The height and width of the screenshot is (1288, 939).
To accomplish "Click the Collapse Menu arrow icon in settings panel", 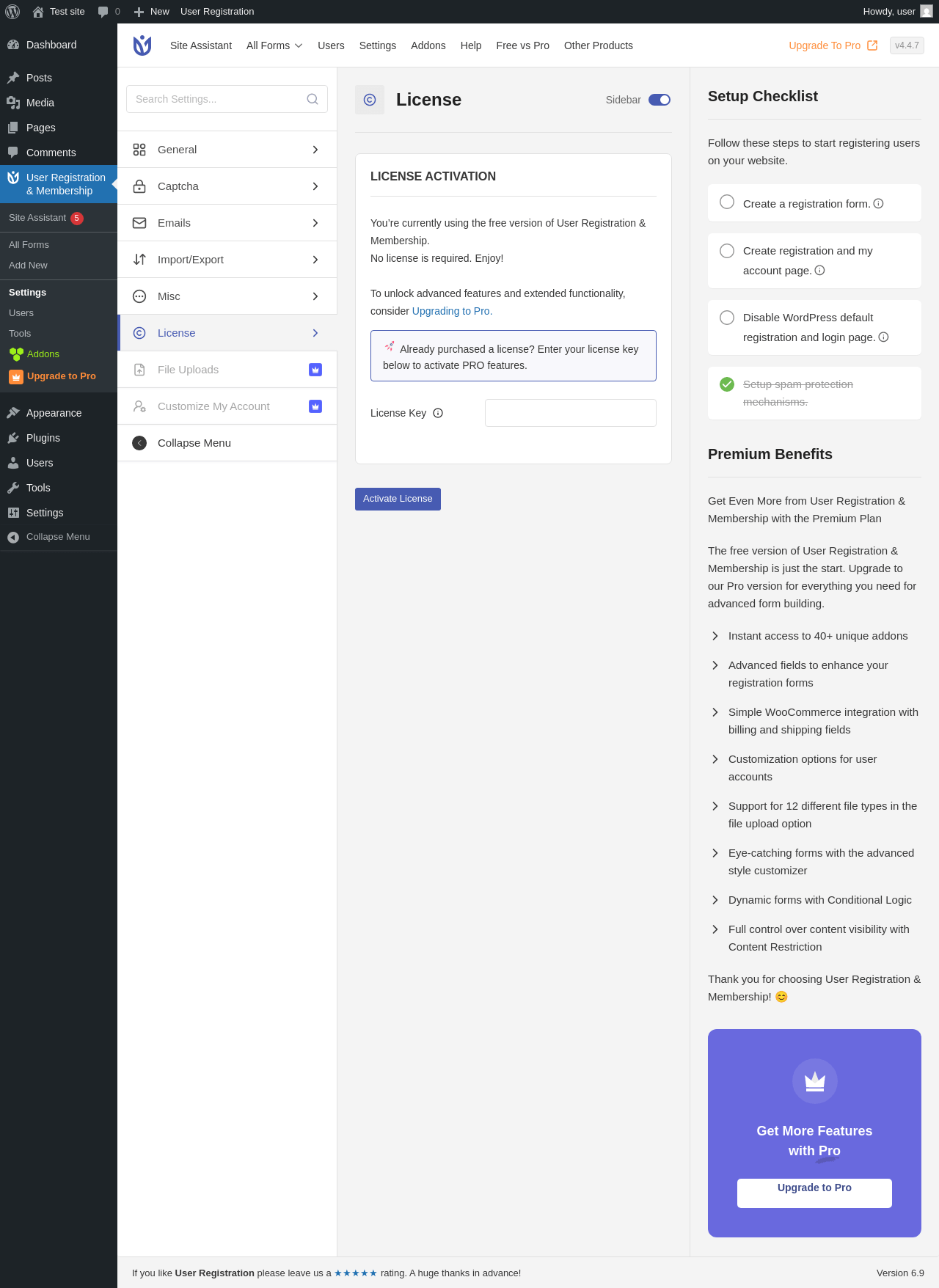I will [139, 443].
